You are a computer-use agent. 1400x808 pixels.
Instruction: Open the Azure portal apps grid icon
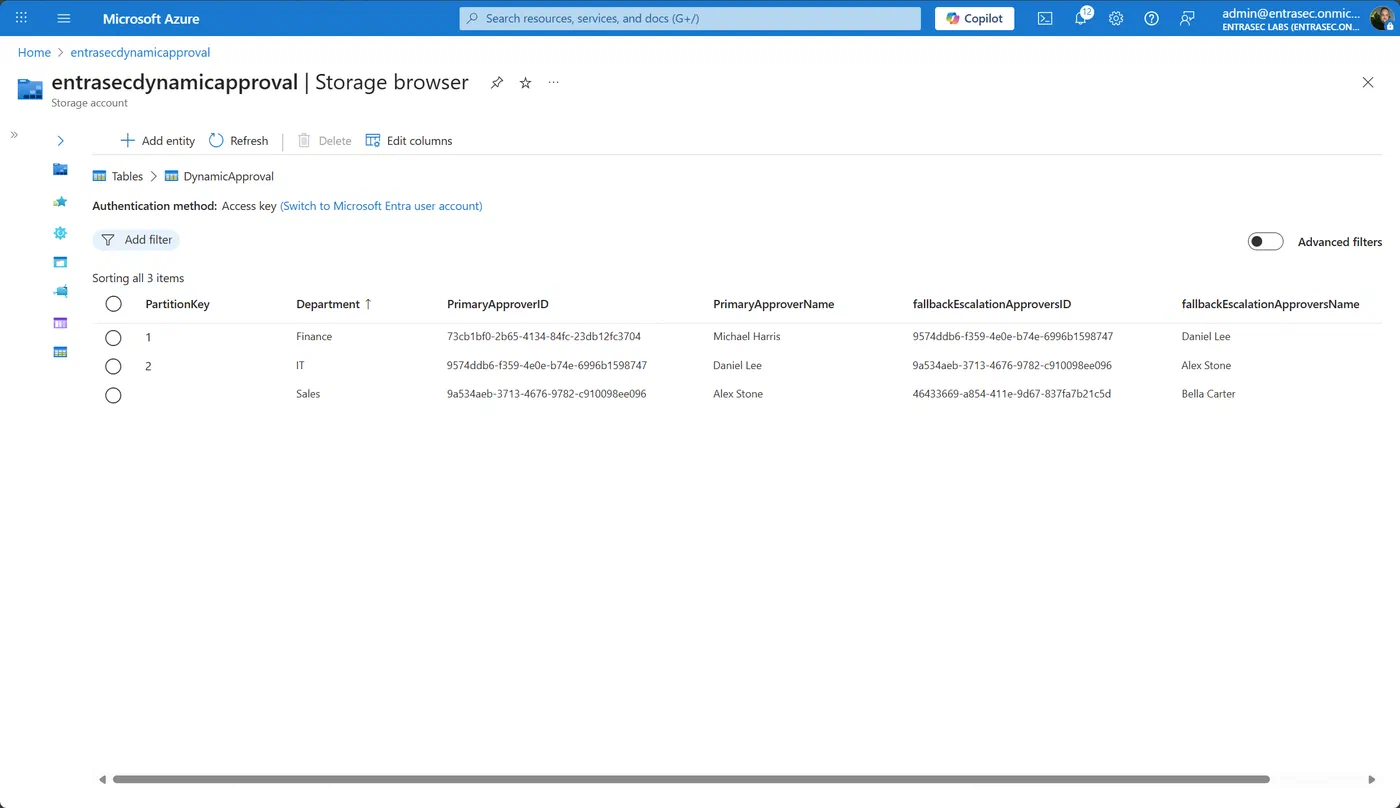(21, 18)
